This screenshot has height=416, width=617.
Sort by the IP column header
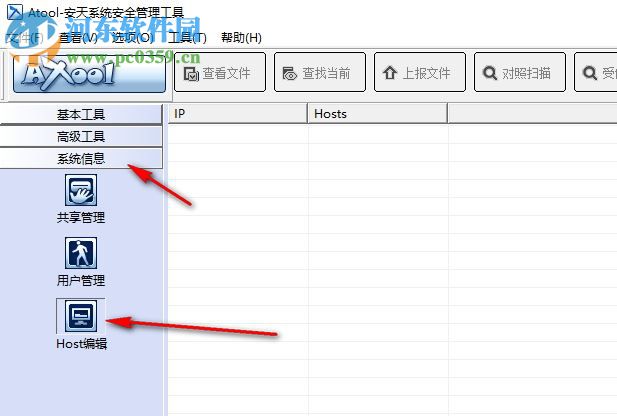point(238,114)
